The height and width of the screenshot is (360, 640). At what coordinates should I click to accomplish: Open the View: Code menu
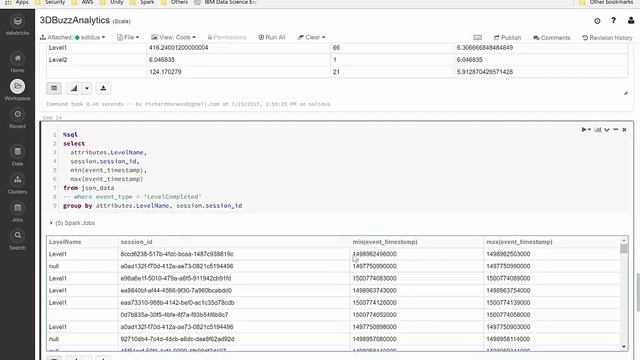pyautogui.click(x=173, y=38)
